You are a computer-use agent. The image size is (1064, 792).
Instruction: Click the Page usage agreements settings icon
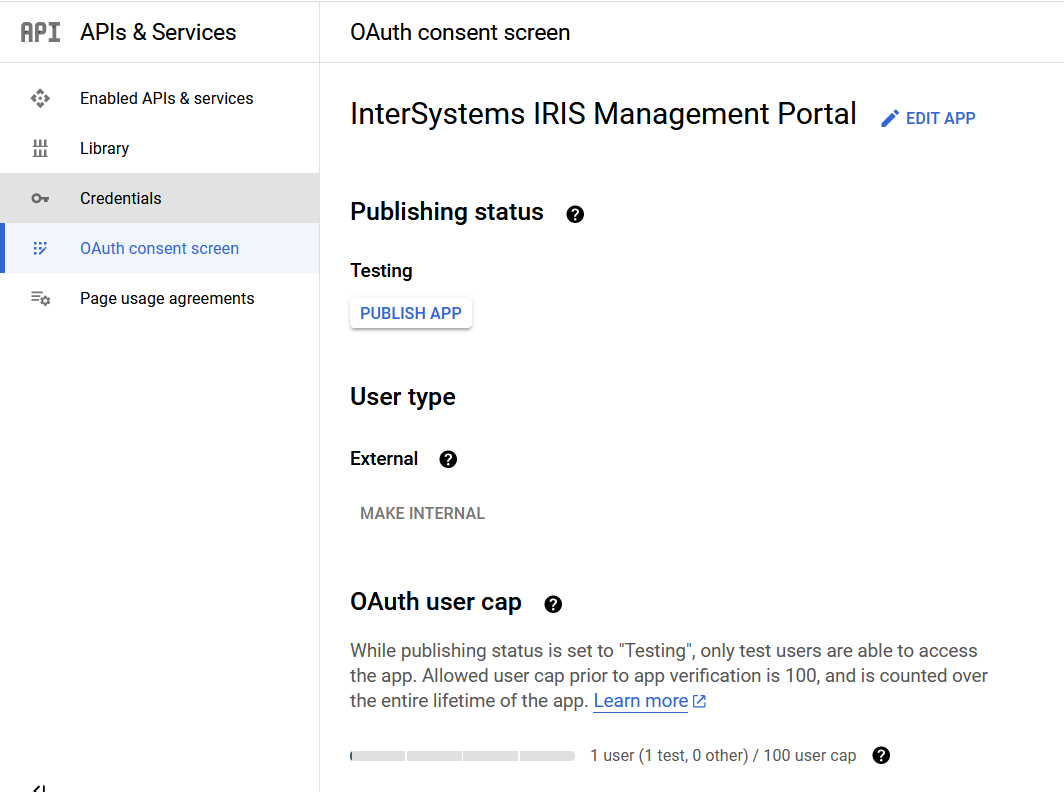coord(40,298)
